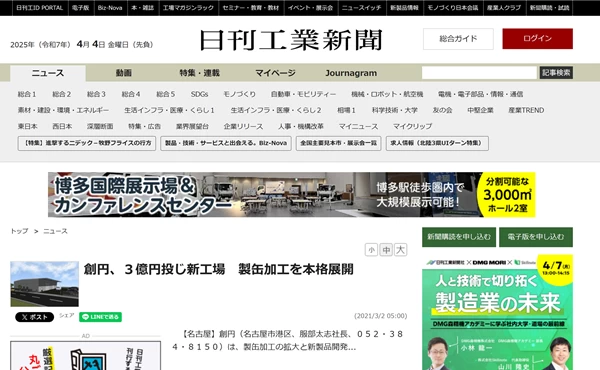
Task: Click the 全国主要見本市・展示会一覧 button
Action: [338, 143]
